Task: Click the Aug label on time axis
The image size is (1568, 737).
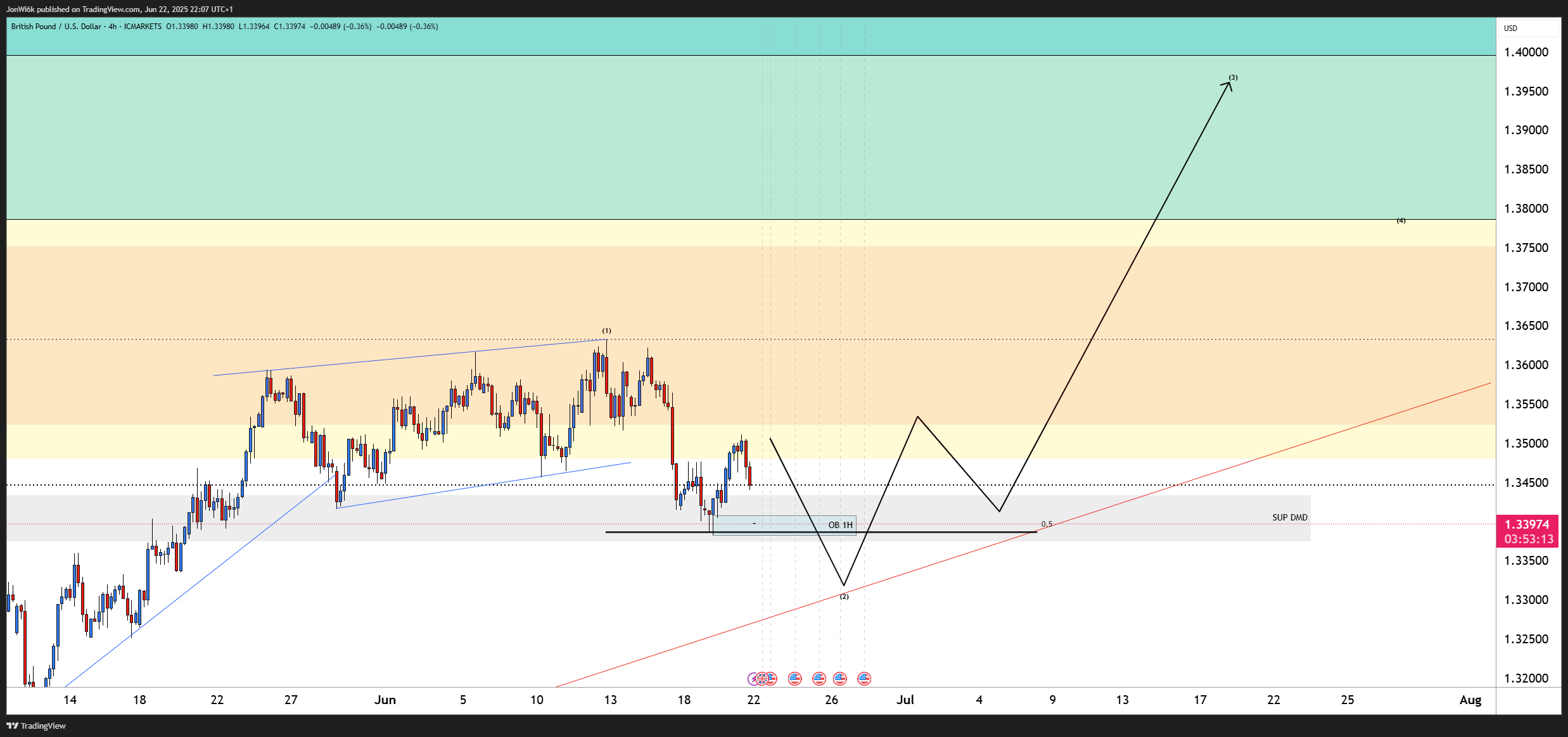Action: pyautogui.click(x=1470, y=700)
